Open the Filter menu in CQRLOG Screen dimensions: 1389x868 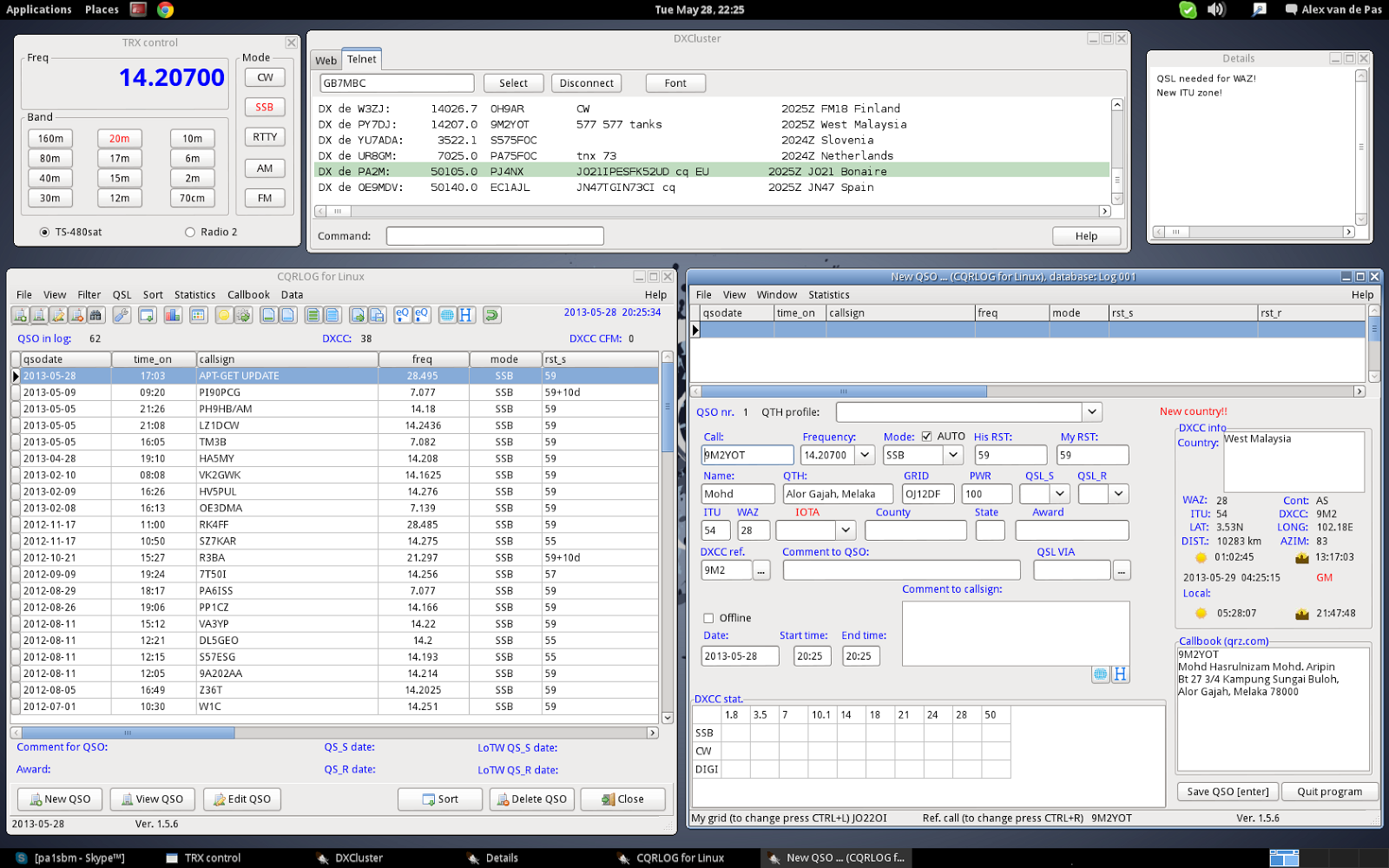[89, 295]
